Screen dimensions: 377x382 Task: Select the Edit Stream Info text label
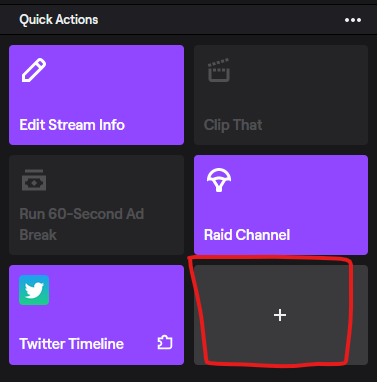[72, 125]
